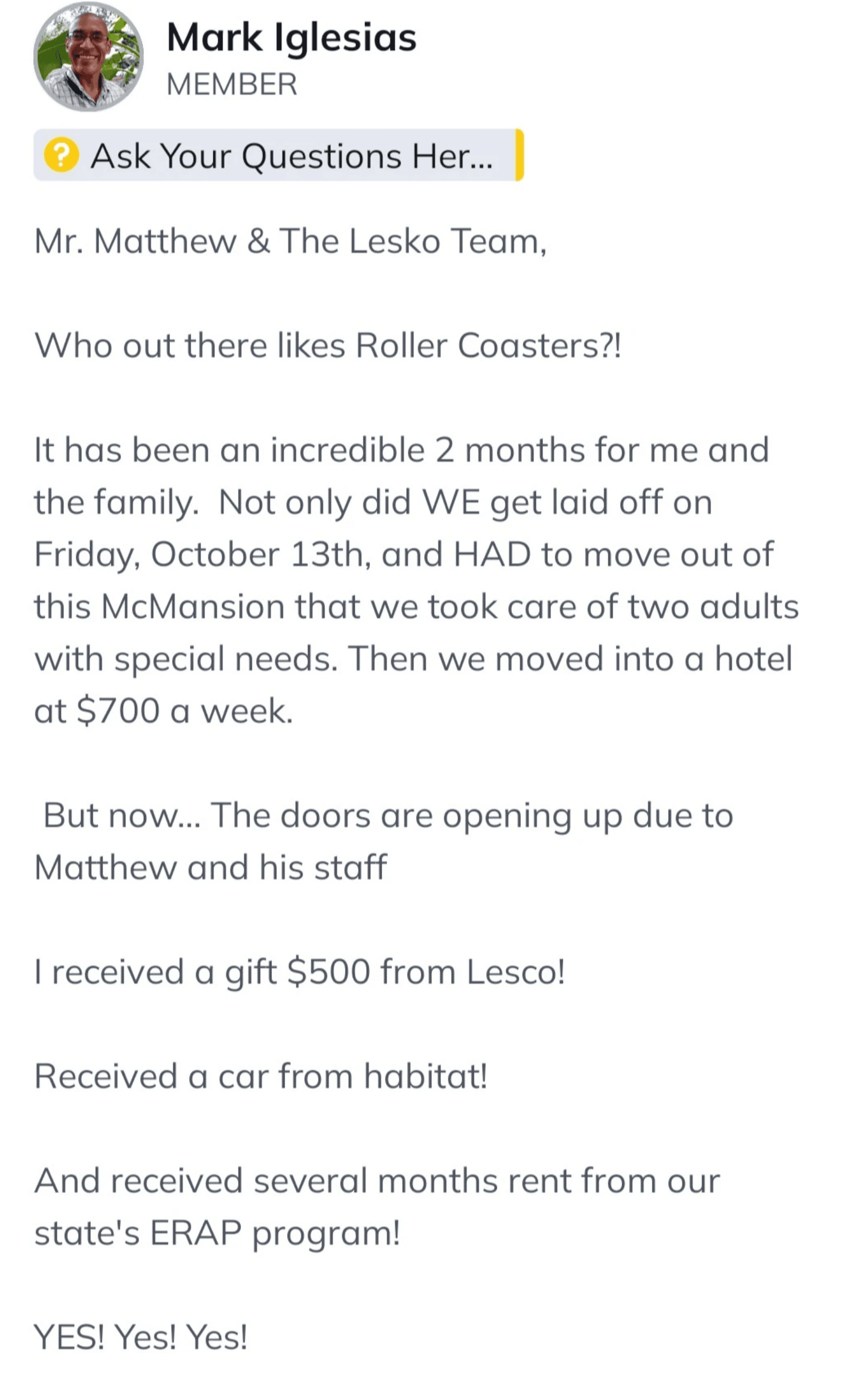Screen dimensions: 868x1396
Task: Open Mark Iglesias's profile photo
Action: pyautogui.click(x=88, y=56)
